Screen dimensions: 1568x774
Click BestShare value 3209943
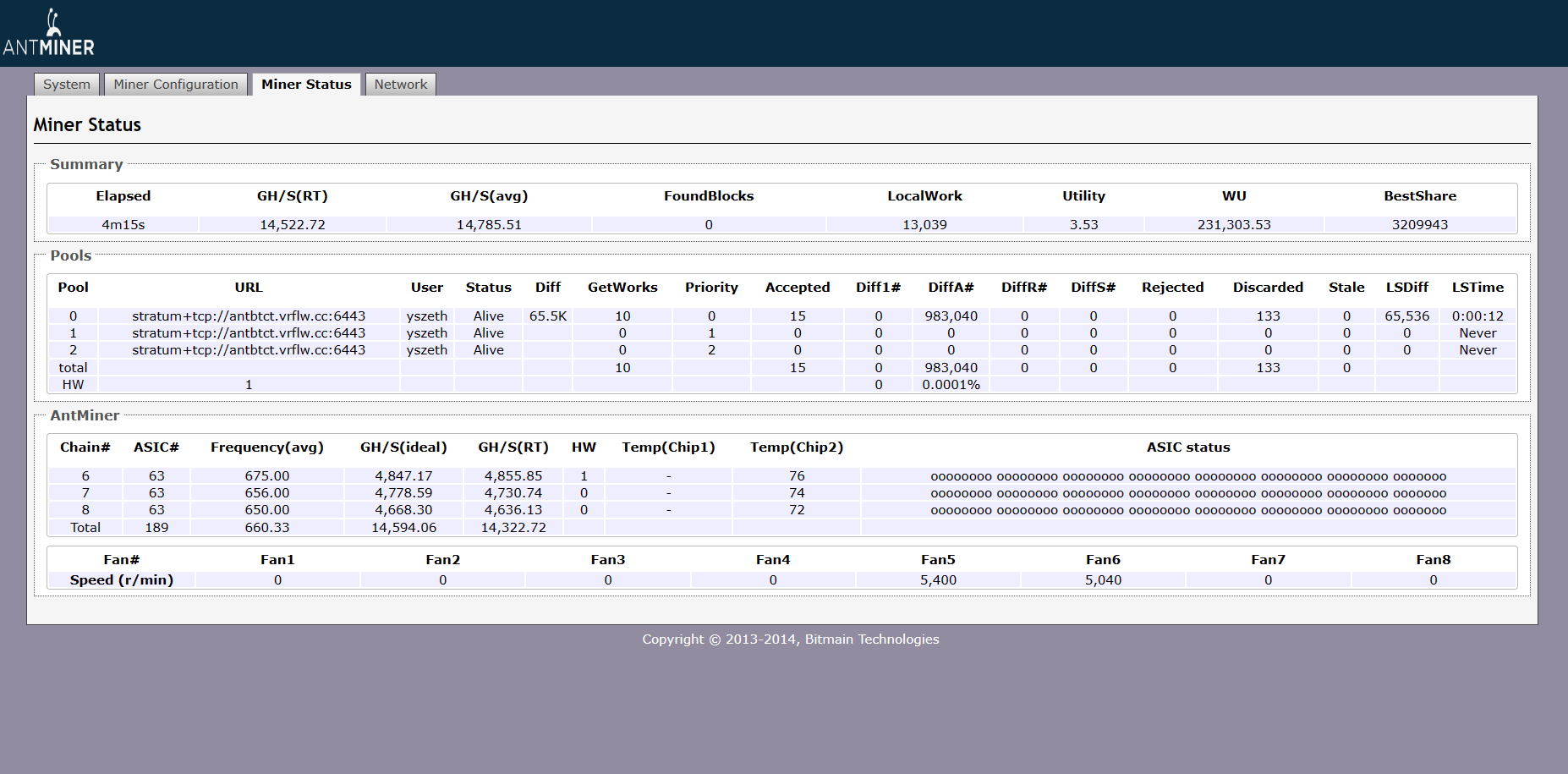(x=1420, y=225)
